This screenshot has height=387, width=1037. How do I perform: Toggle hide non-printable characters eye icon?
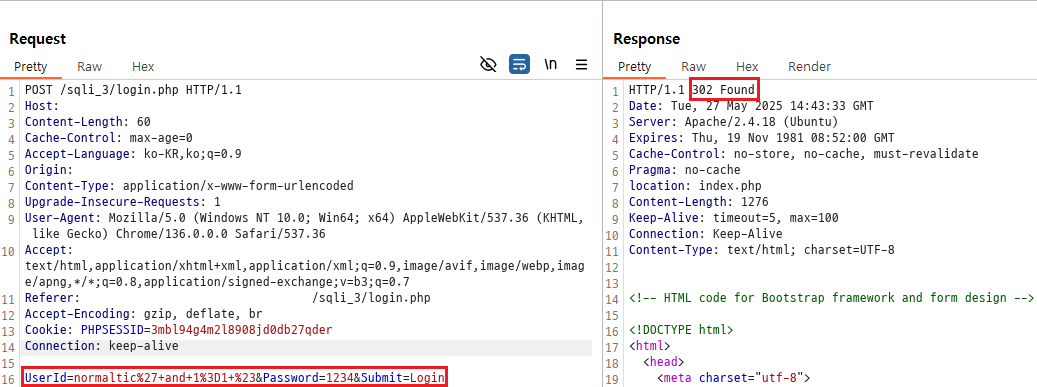click(488, 65)
